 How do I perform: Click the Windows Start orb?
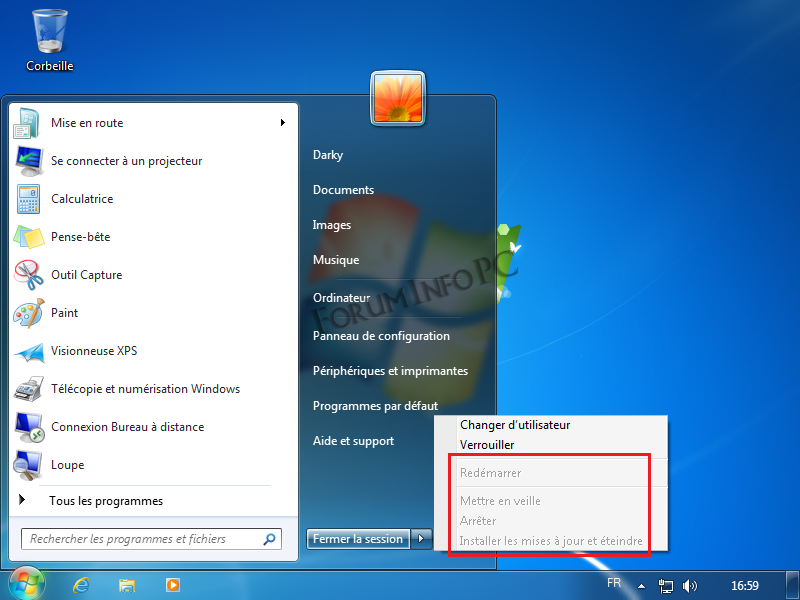pyautogui.click(x=27, y=583)
